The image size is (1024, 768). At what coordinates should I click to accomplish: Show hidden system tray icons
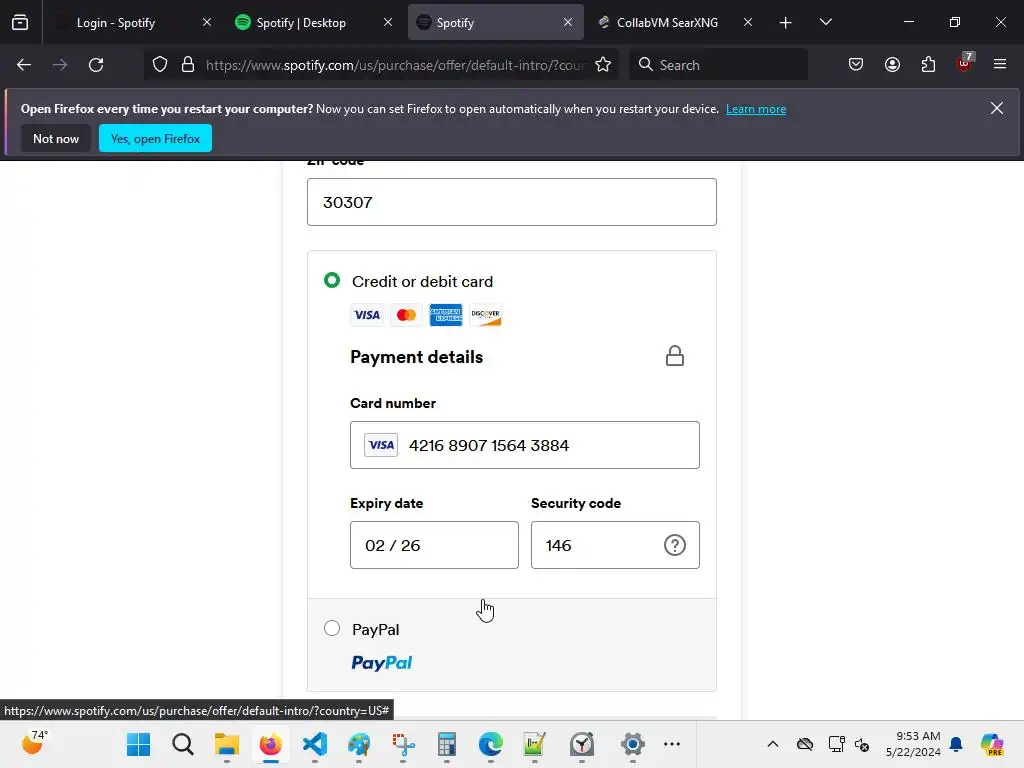point(773,744)
